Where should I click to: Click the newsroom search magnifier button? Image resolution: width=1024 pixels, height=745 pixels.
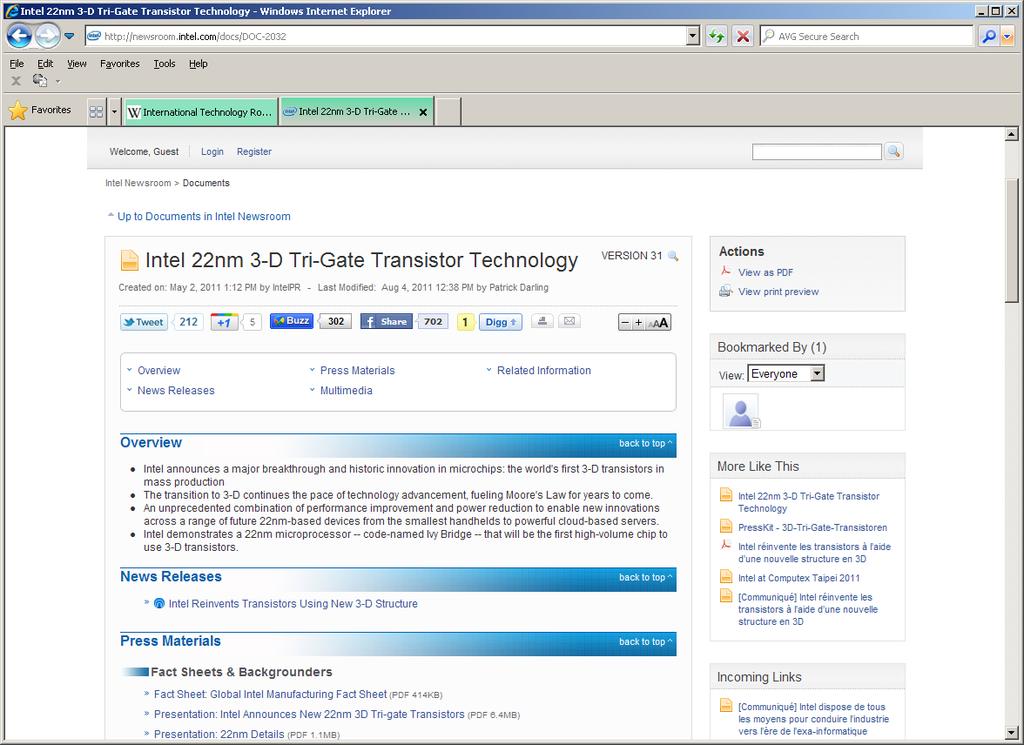tap(893, 151)
